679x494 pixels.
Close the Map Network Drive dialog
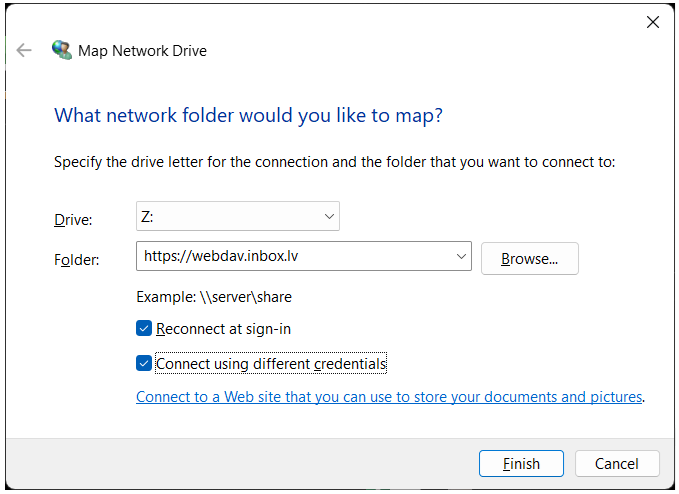pyautogui.click(x=653, y=22)
